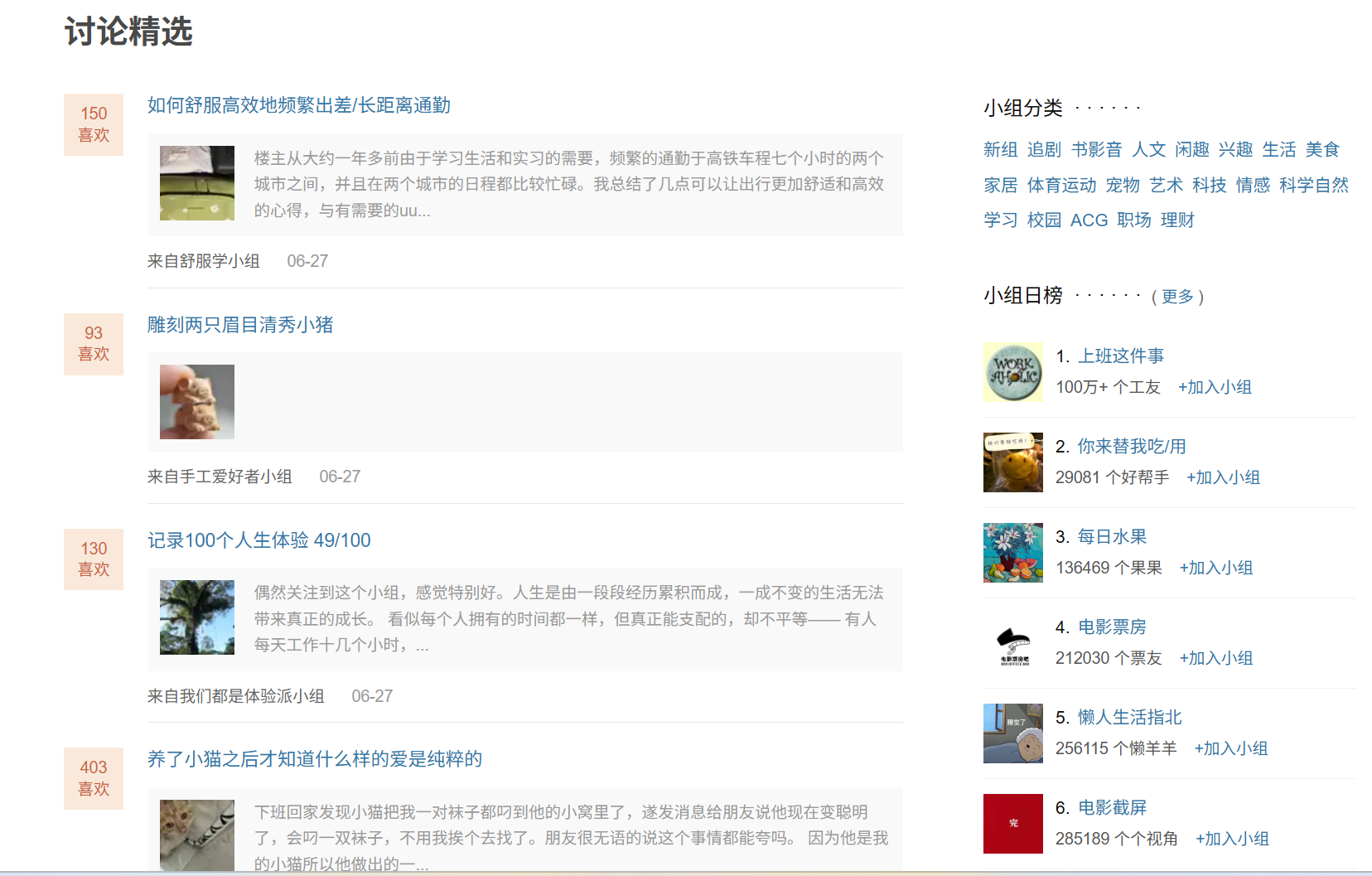This screenshot has height=876, width=1372.
Task: Open post 如何舒服高效地频繁出差/长距离通勤
Action: (x=299, y=105)
